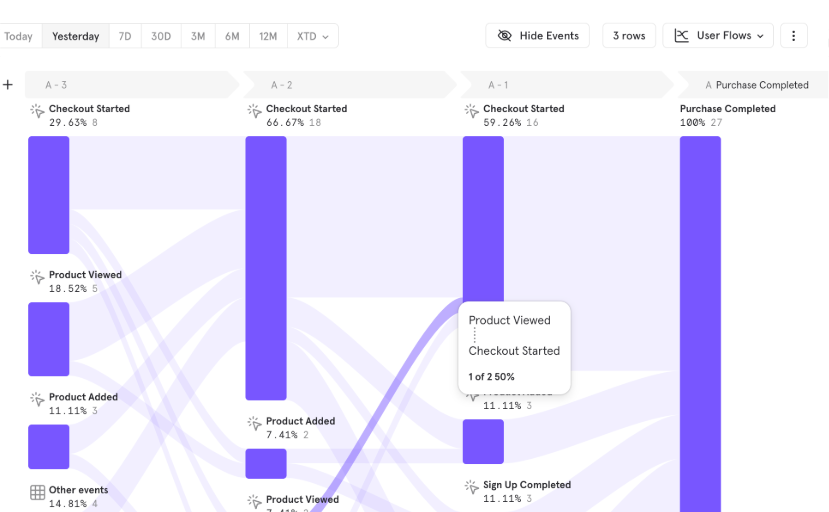This screenshot has height=512, width=829.
Task: Click the 'Sign Up Completed' label
Action: click(527, 484)
